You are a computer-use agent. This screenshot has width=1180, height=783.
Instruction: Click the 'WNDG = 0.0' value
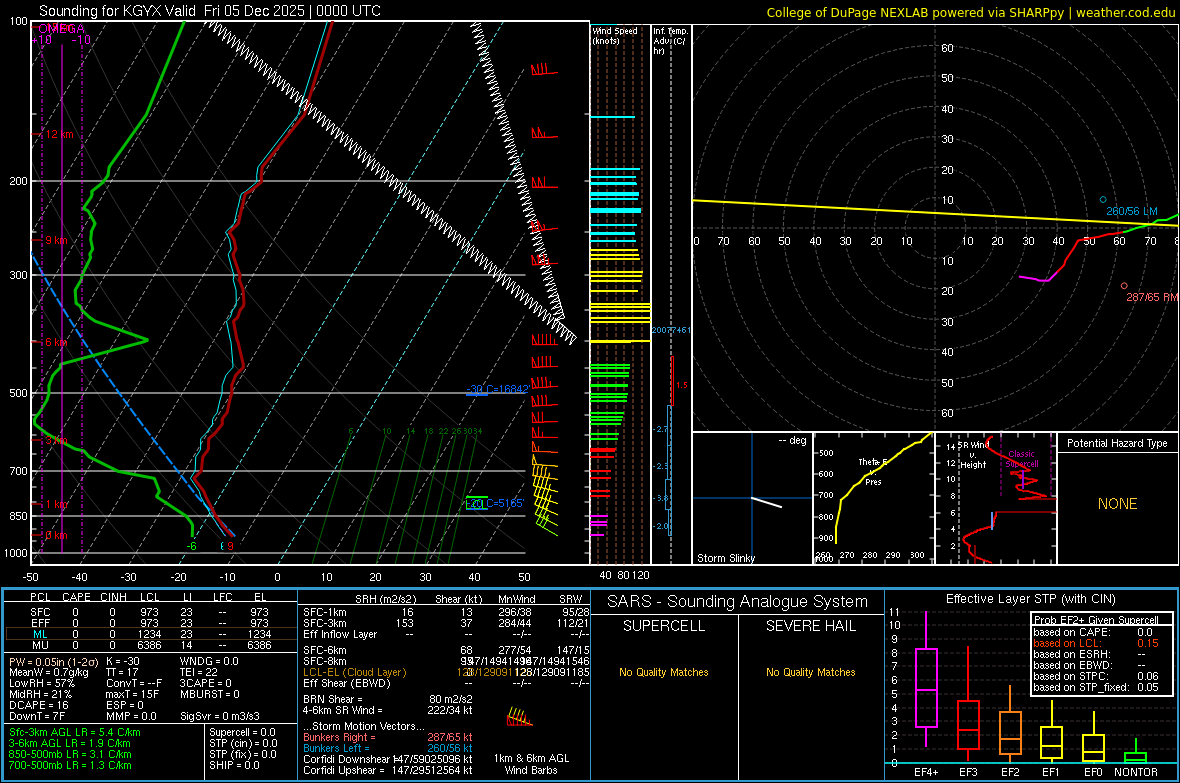tap(209, 661)
